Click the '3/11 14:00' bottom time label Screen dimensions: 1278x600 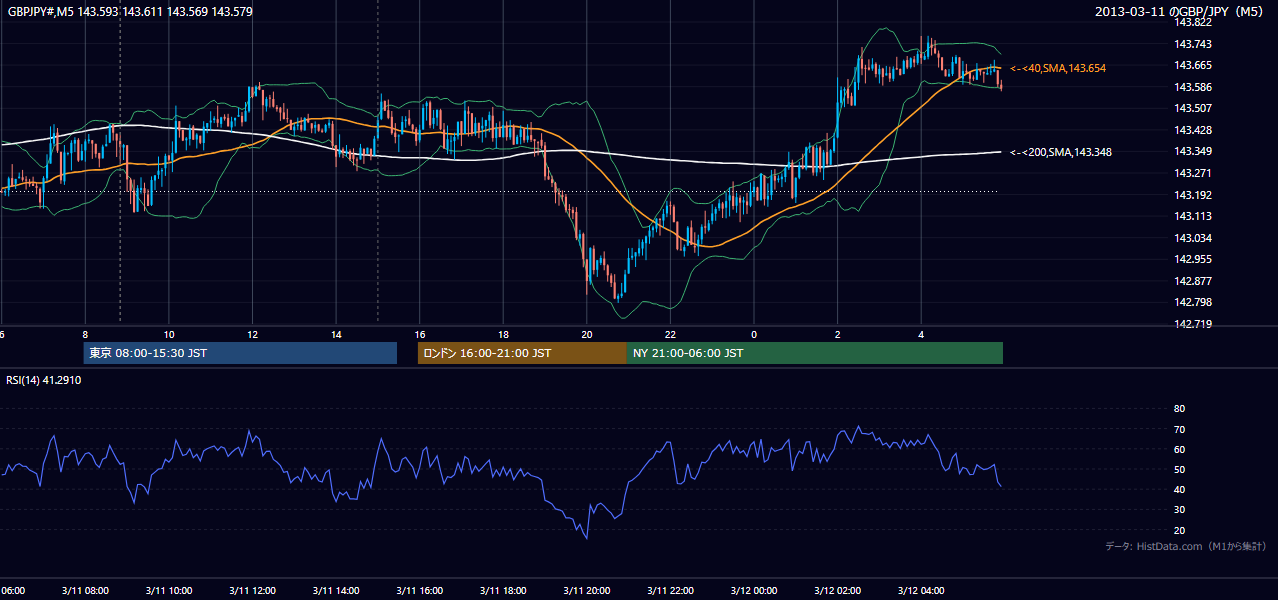pyautogui.click(x=336, y=590)
